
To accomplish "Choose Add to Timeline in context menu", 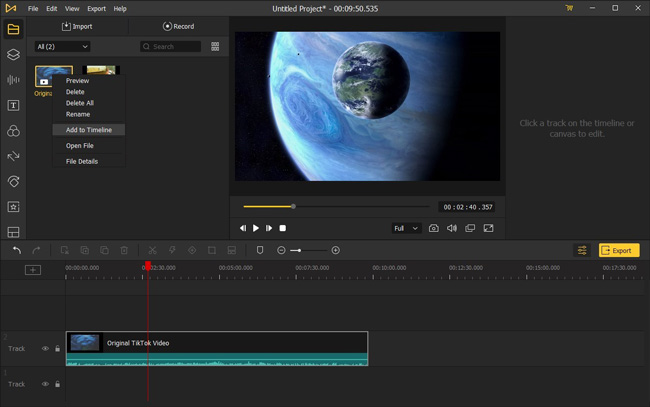I will point(89,130).
